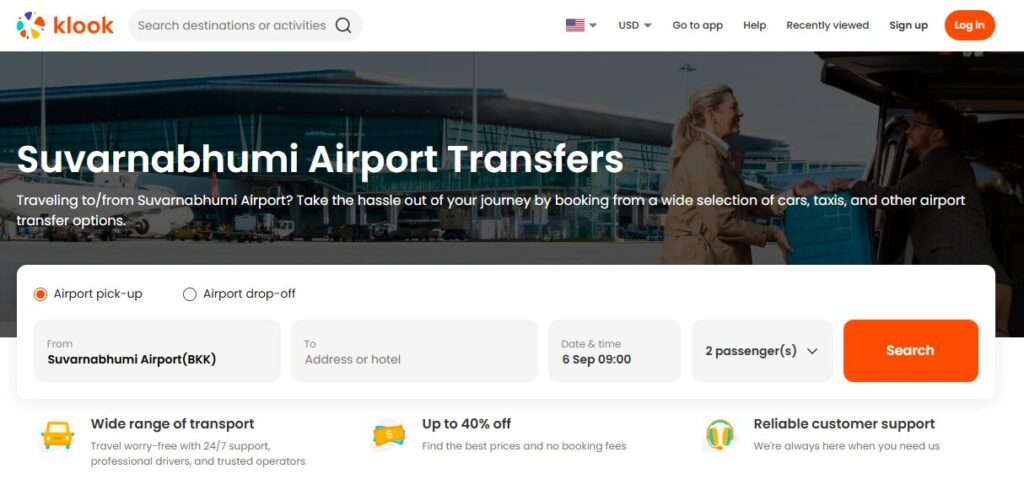Click the orange Search button
Viewport: 1024px width, 490px height.
[910, 351]
